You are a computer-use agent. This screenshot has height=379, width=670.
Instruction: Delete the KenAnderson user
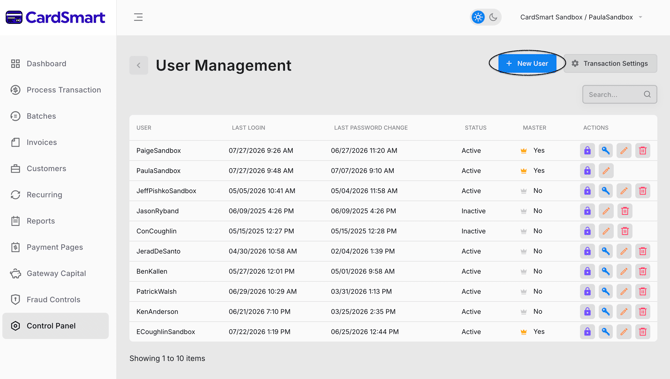point(643,311)
